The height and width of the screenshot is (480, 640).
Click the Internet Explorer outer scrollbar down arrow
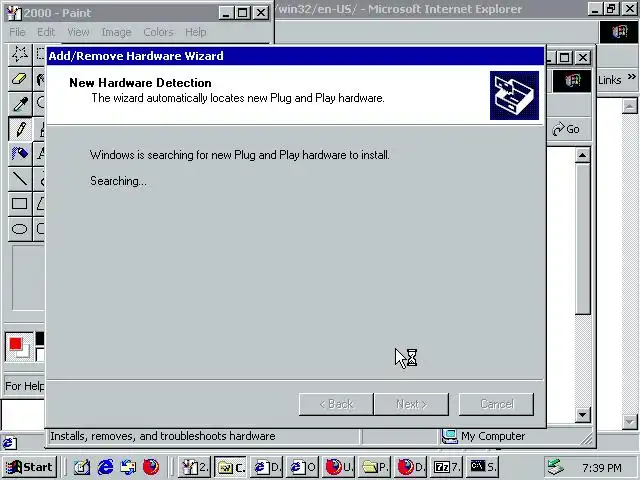(x=630, y=421)
